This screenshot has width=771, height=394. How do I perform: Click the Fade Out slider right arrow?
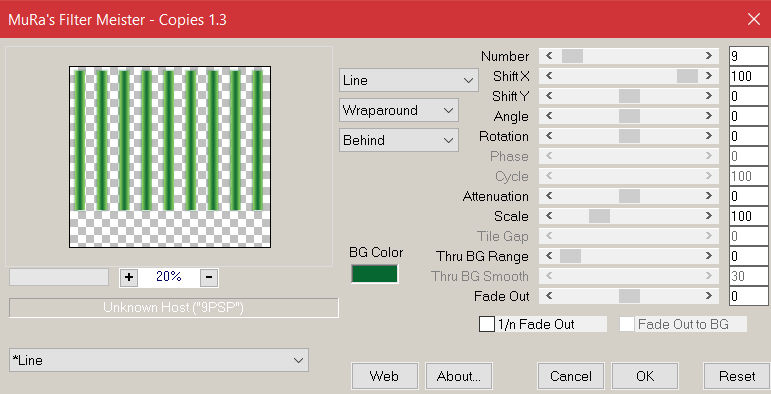pos(709,296)
